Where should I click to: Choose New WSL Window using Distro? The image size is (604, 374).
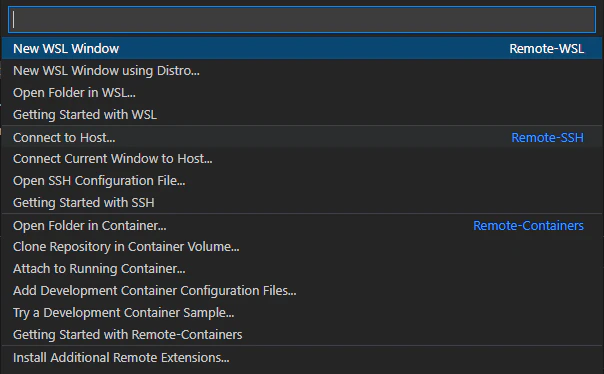coord(302,70)
